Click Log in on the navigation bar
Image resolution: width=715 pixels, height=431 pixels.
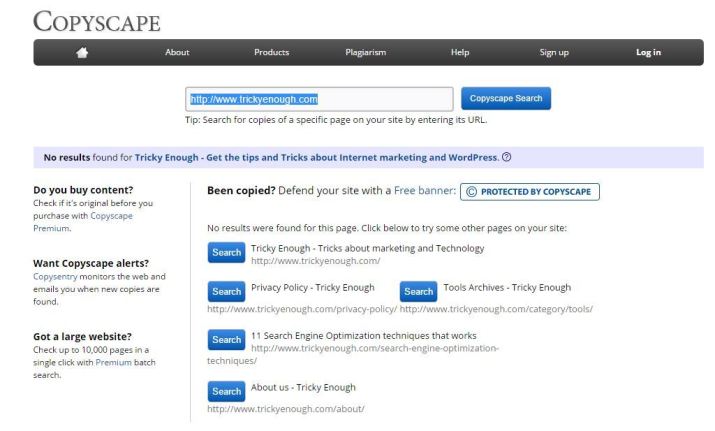(x=648, y=52)
